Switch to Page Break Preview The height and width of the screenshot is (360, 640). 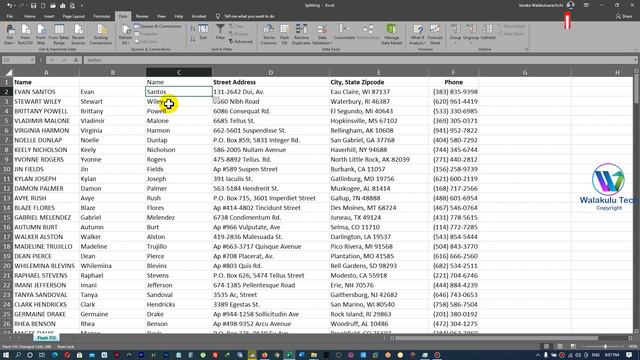pyautogui.click(x=573, y=346)
